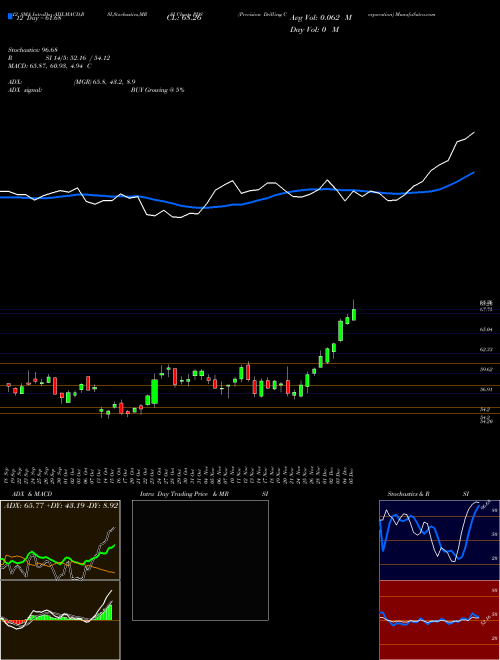Click the end of the blue SMA line
The width and height of the screenshot is (500, 660).
474,172
